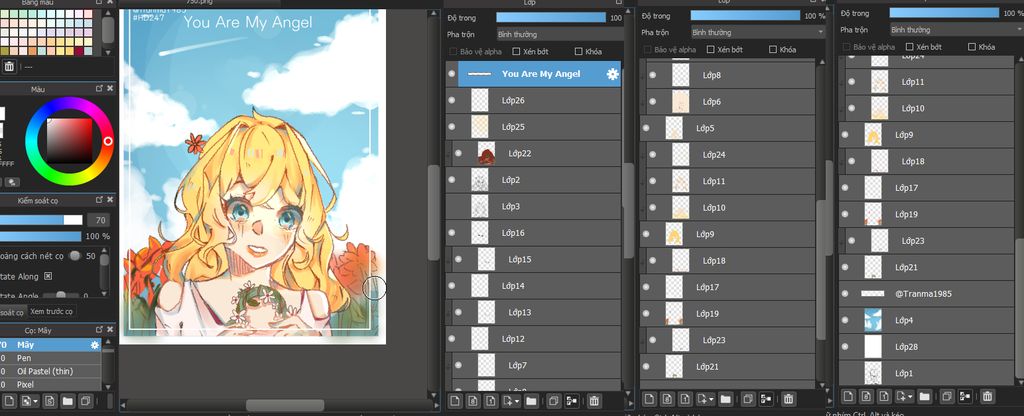Close the Màu color panel

110,88
